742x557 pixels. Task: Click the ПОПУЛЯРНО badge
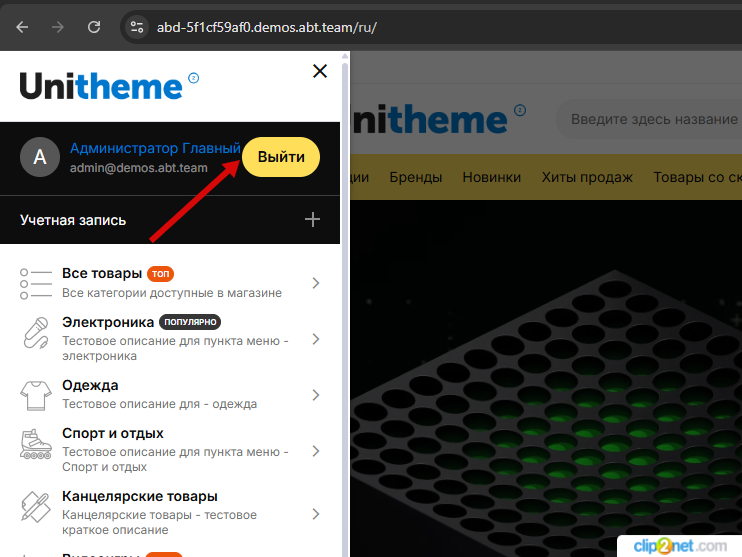190,322
